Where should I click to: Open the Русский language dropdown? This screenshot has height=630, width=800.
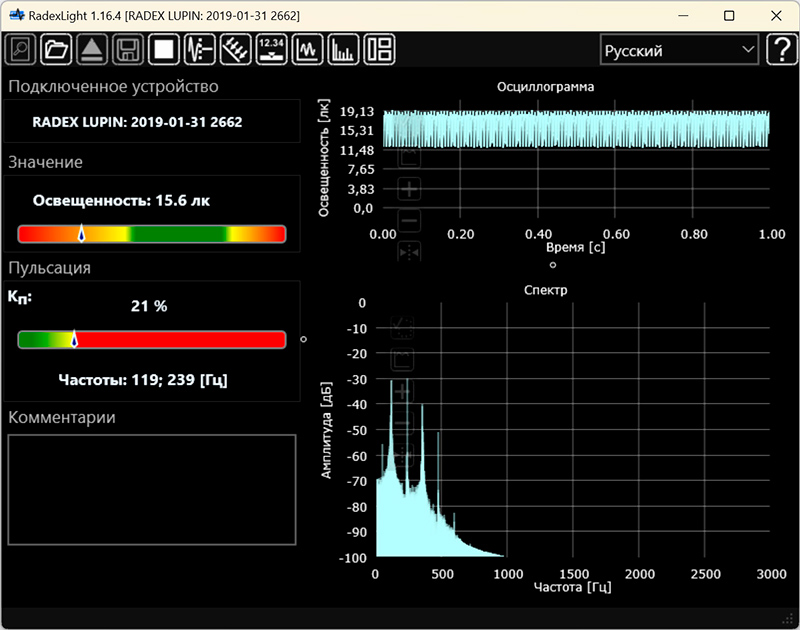point(679,50)
